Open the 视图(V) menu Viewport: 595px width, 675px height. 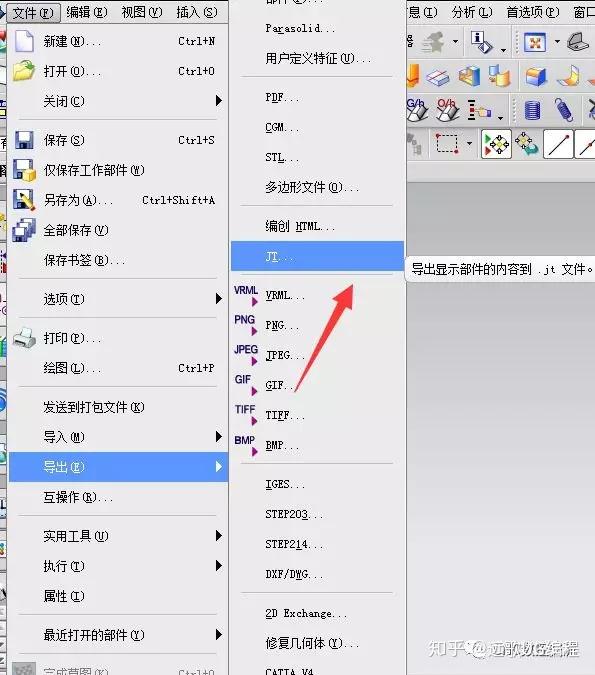point(142,12)
